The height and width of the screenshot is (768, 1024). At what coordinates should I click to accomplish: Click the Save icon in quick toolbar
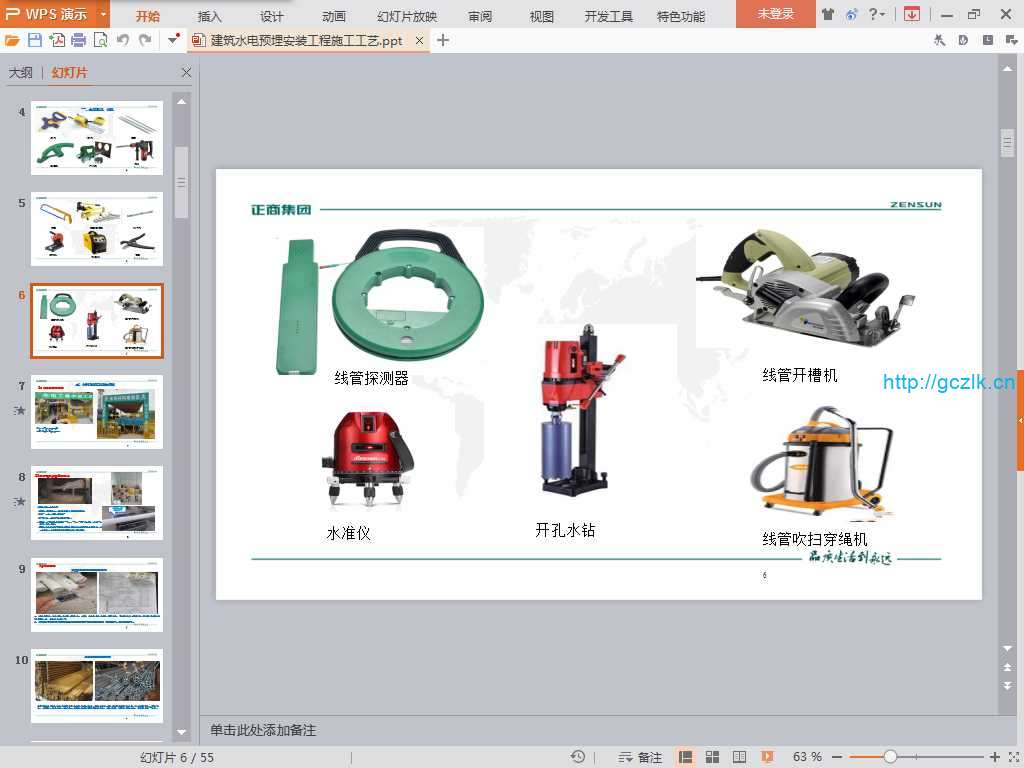pyautogui.click(x=35, y=40)
